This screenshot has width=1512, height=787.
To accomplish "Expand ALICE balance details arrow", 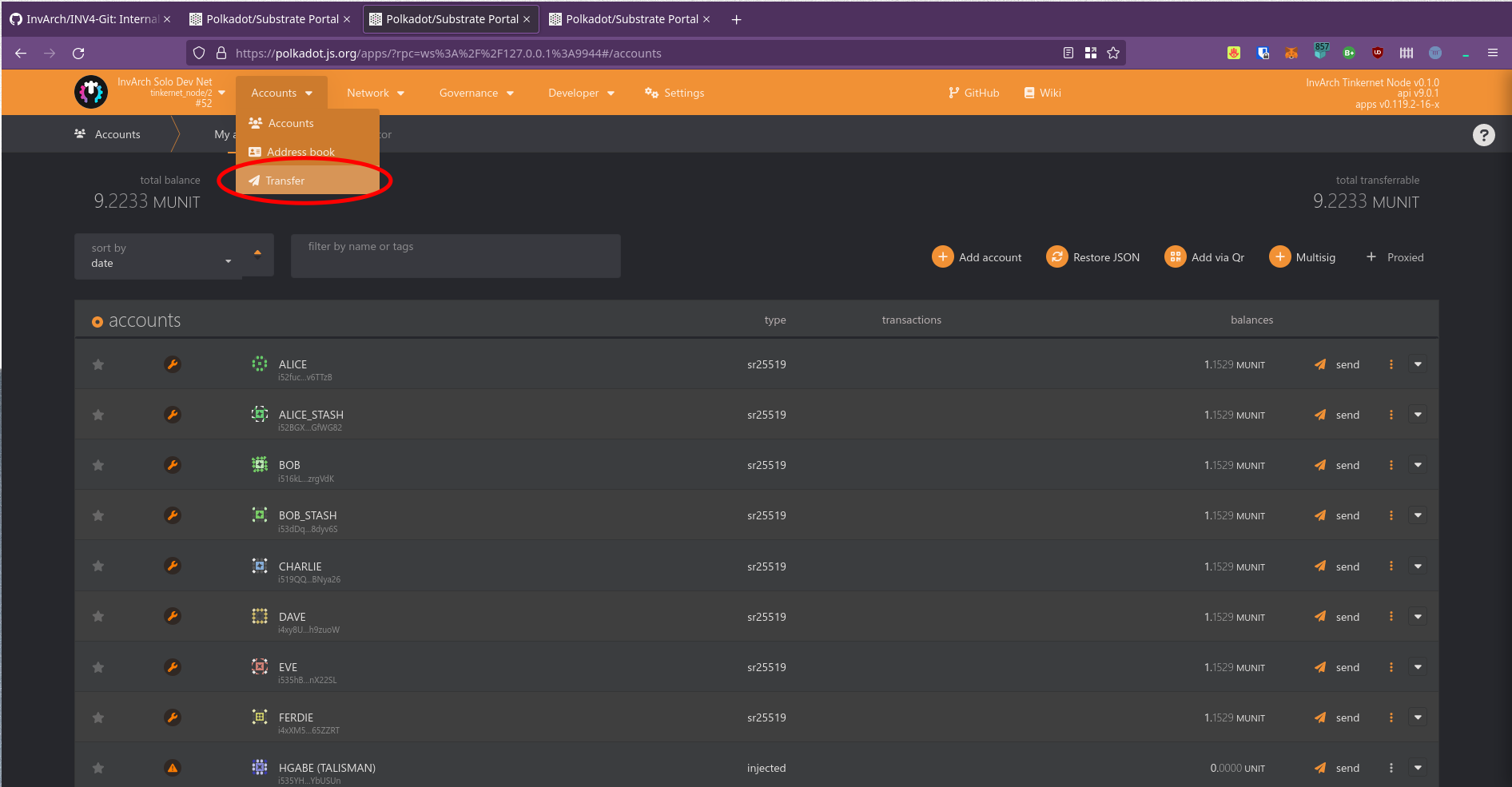I will [1418, 364].
